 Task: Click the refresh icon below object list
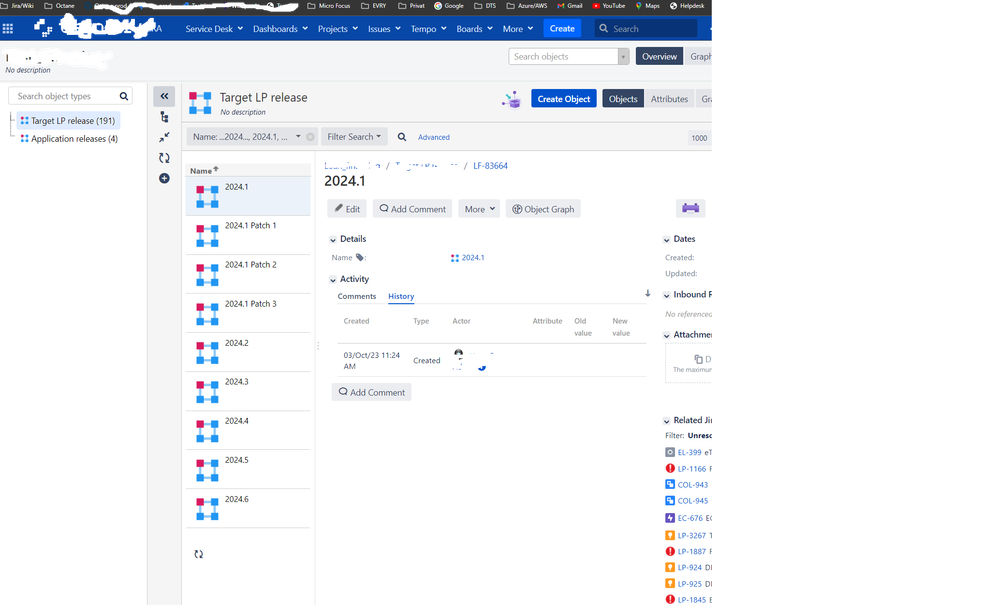click(199, 554)
